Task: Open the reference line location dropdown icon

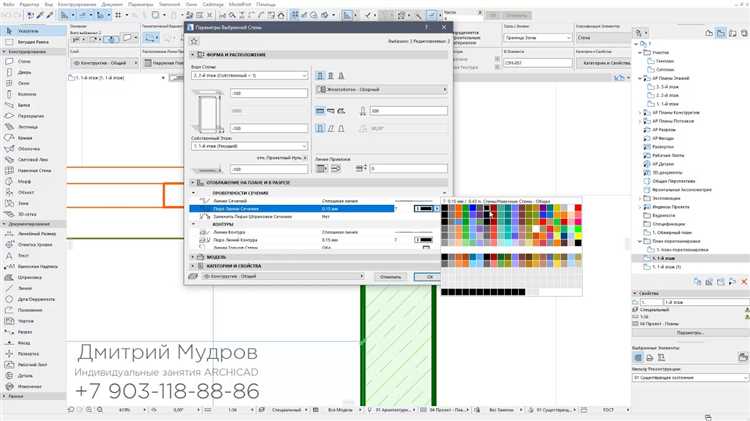Action: 322,168
